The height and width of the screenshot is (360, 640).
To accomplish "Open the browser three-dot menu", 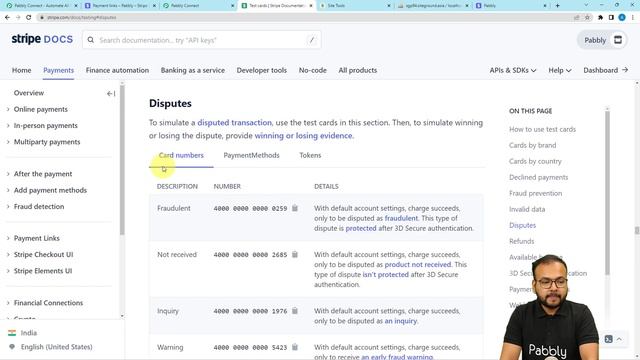I will tap(633, 18).
